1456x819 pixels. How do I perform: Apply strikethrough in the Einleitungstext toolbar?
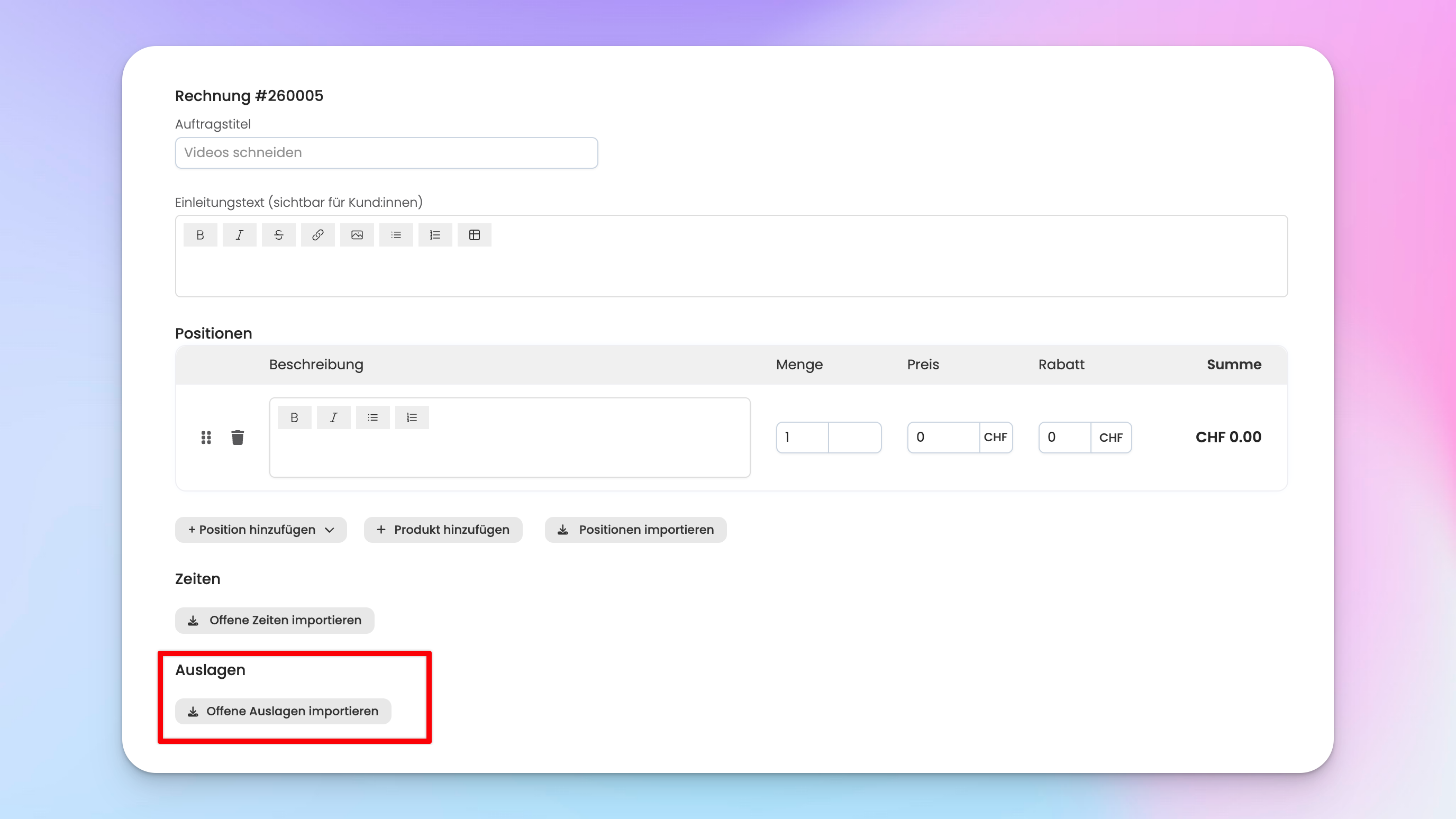pos(279,235)
